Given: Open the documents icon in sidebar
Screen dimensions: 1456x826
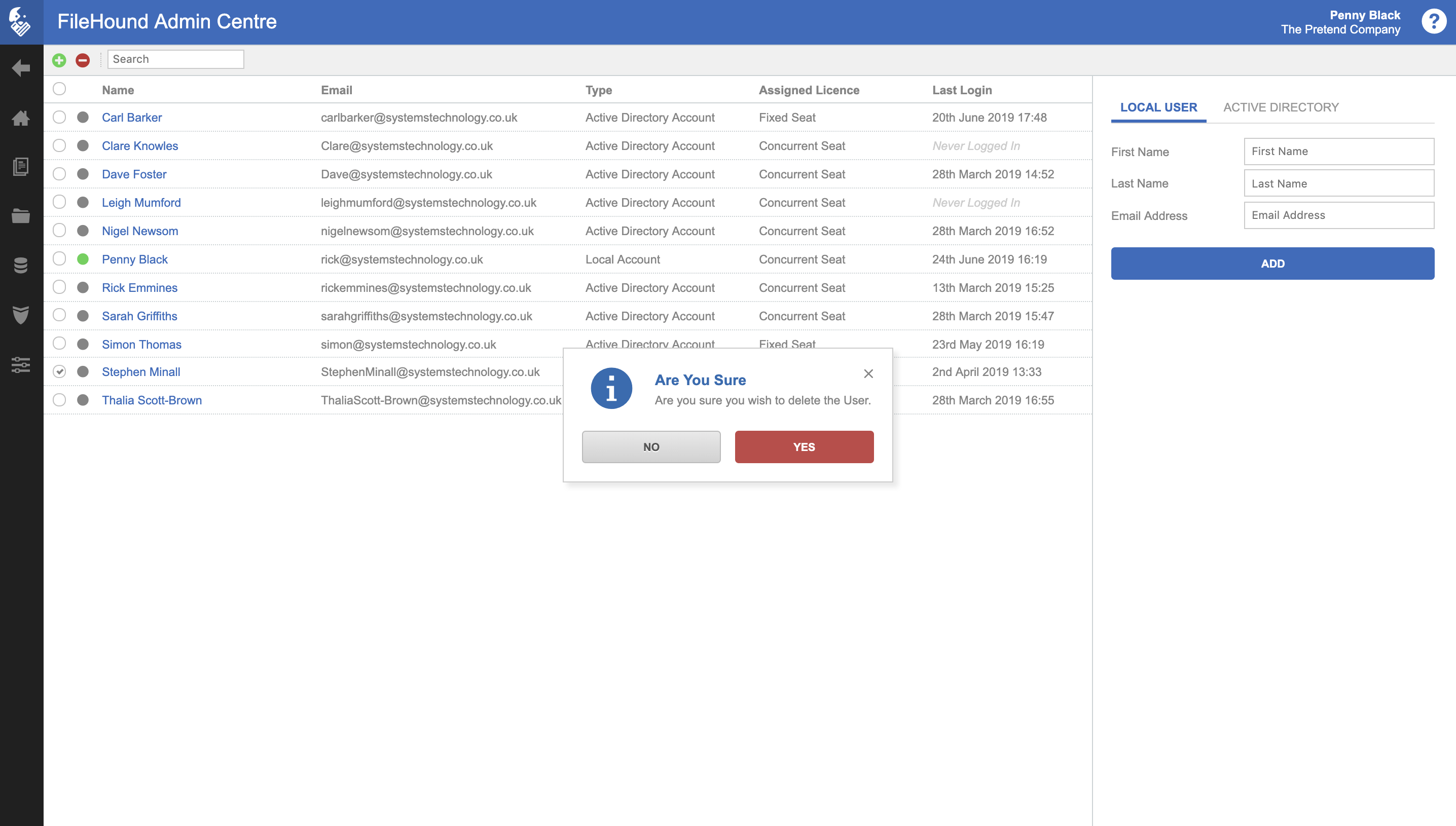Looking at the screenshot, I should tap(21, 167).
